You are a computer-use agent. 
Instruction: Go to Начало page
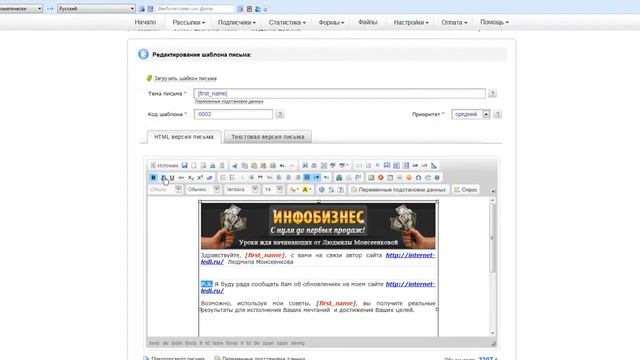(x=145, y=22)
